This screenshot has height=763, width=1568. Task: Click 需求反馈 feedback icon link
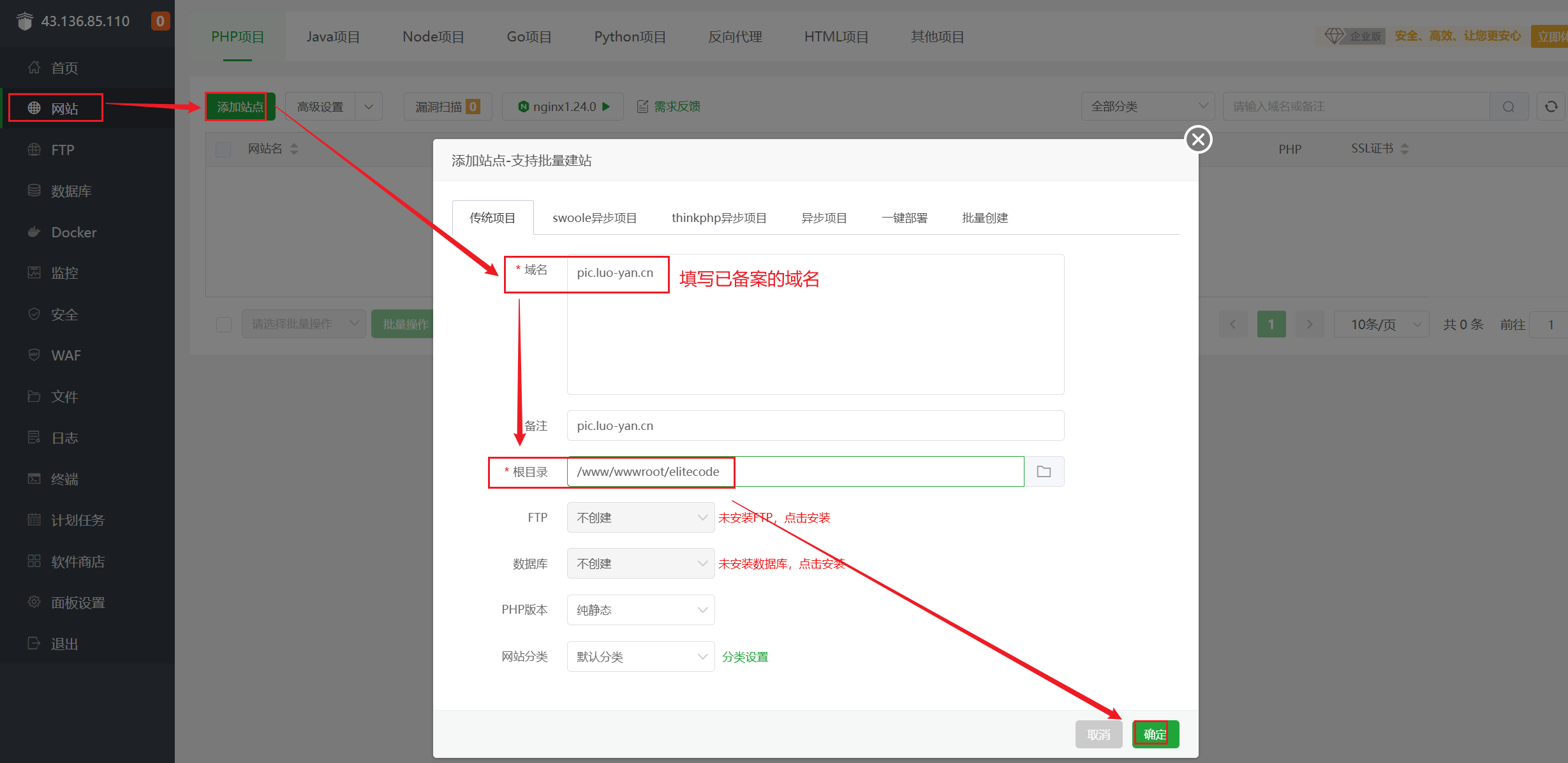pos(669,107)
